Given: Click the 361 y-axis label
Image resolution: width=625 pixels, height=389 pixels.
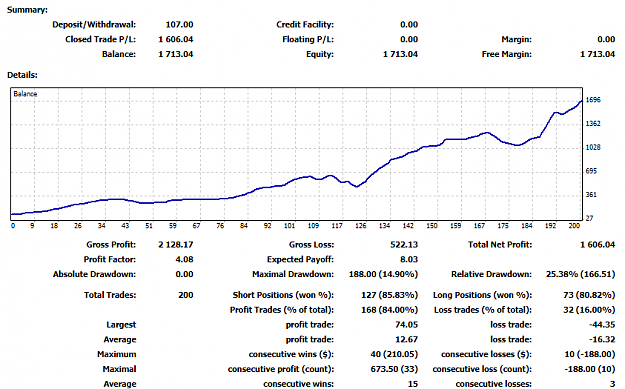Looking at the screenshot, I should point(591,194).
